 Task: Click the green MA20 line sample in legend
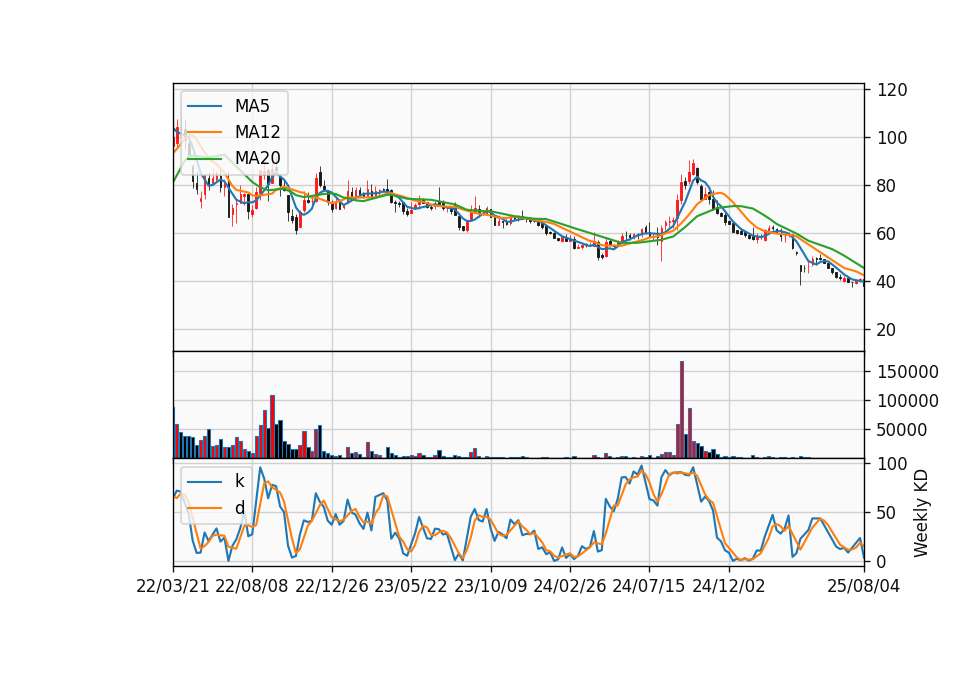tap(204, 158)
